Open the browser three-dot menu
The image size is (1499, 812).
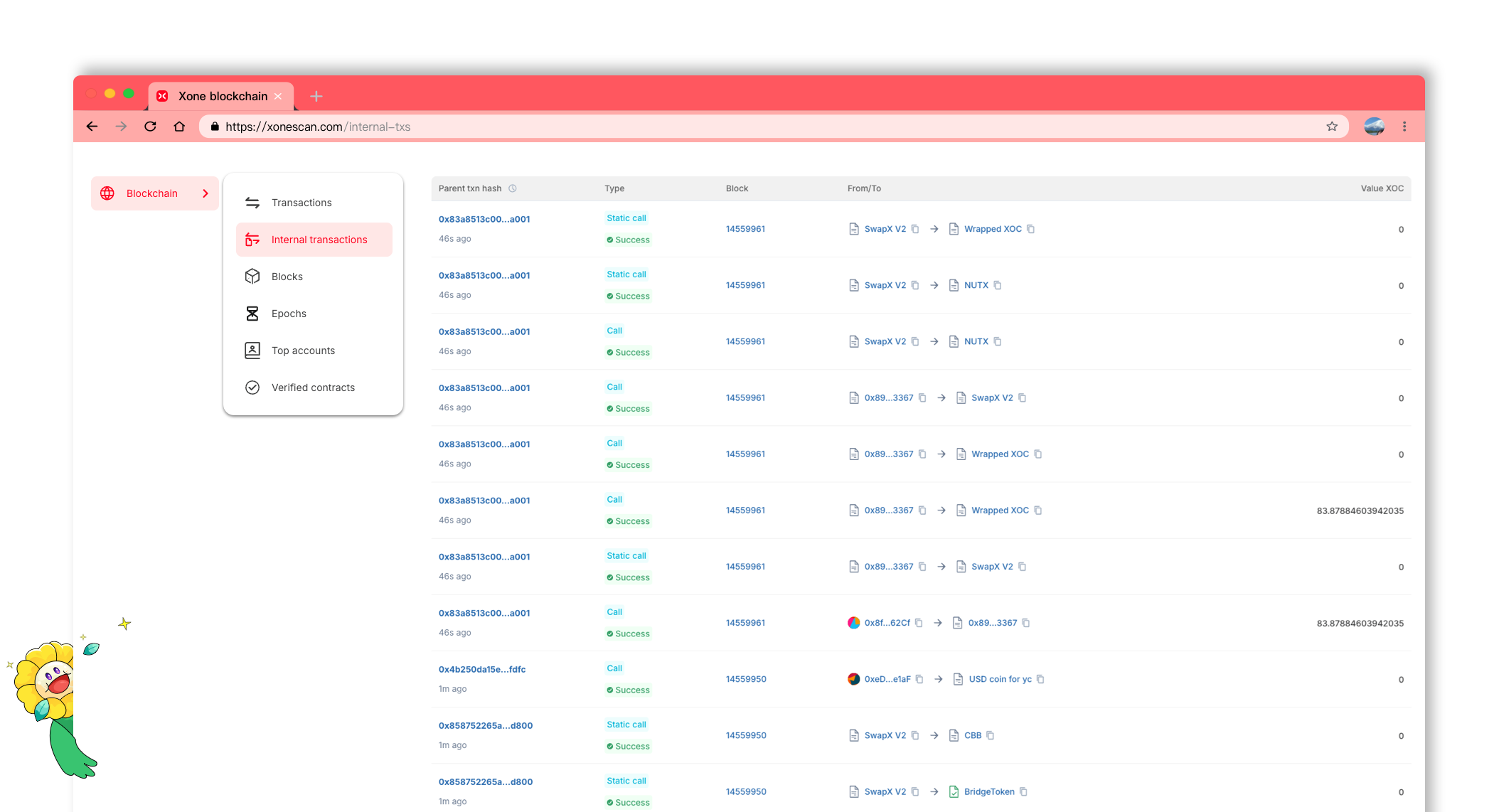click(x=1404, y=127)
